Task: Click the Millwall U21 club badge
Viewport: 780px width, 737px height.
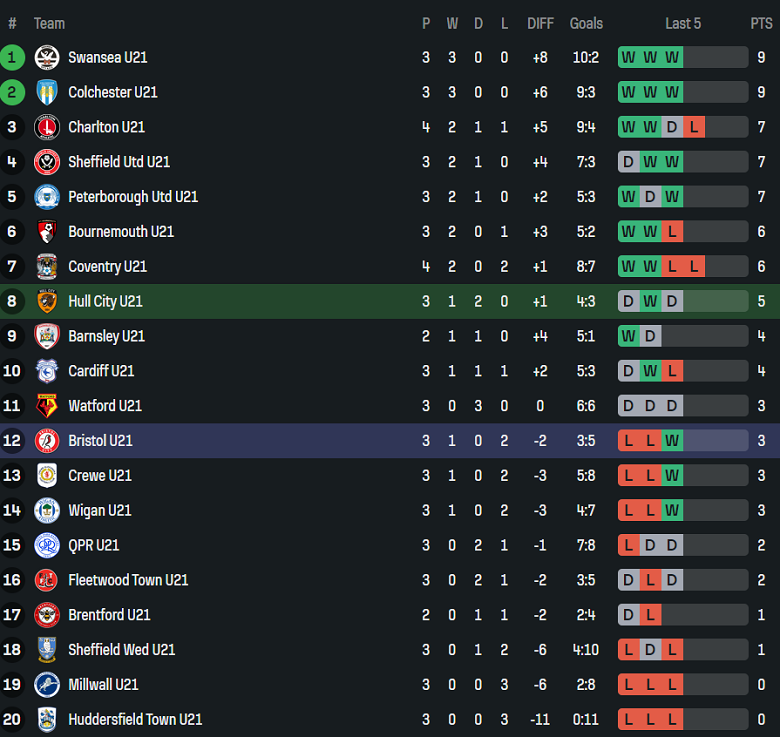Action: click(x=47, y=685)
